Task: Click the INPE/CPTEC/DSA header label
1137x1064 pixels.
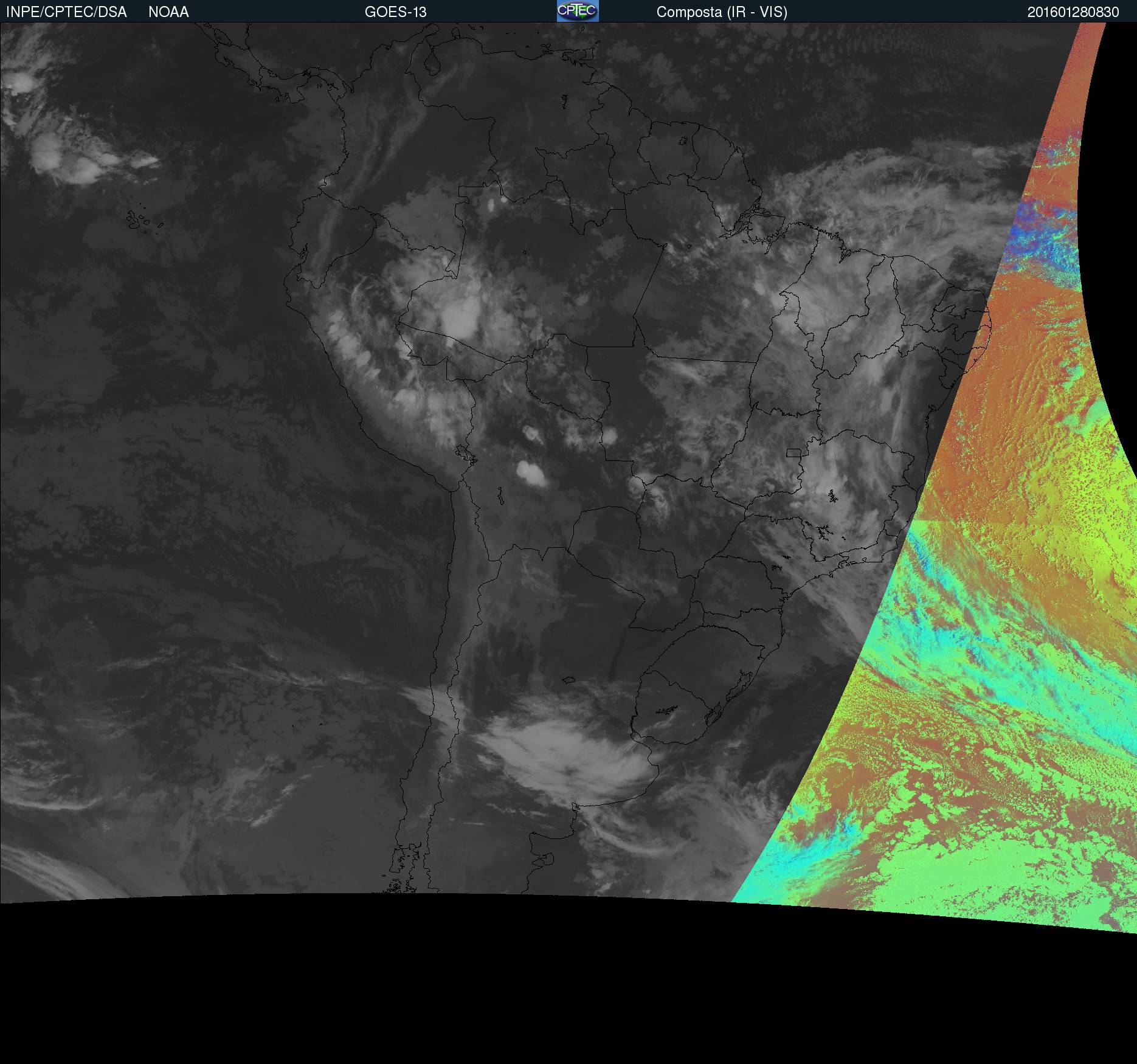Action: (66, 12)
